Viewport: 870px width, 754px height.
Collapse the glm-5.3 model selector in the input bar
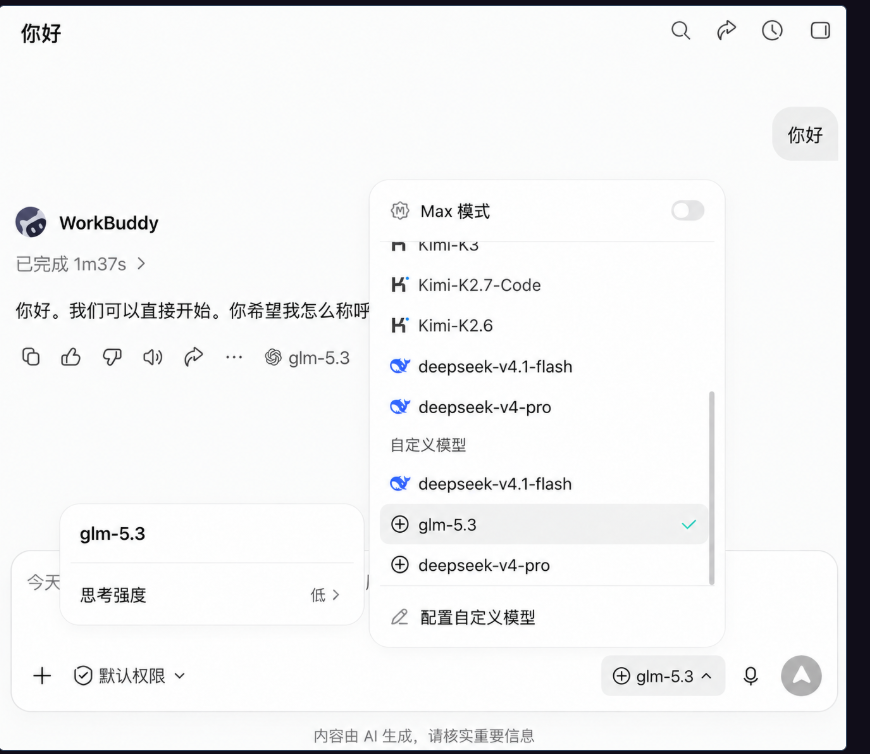pyautogui.click(x=663, y=676)
